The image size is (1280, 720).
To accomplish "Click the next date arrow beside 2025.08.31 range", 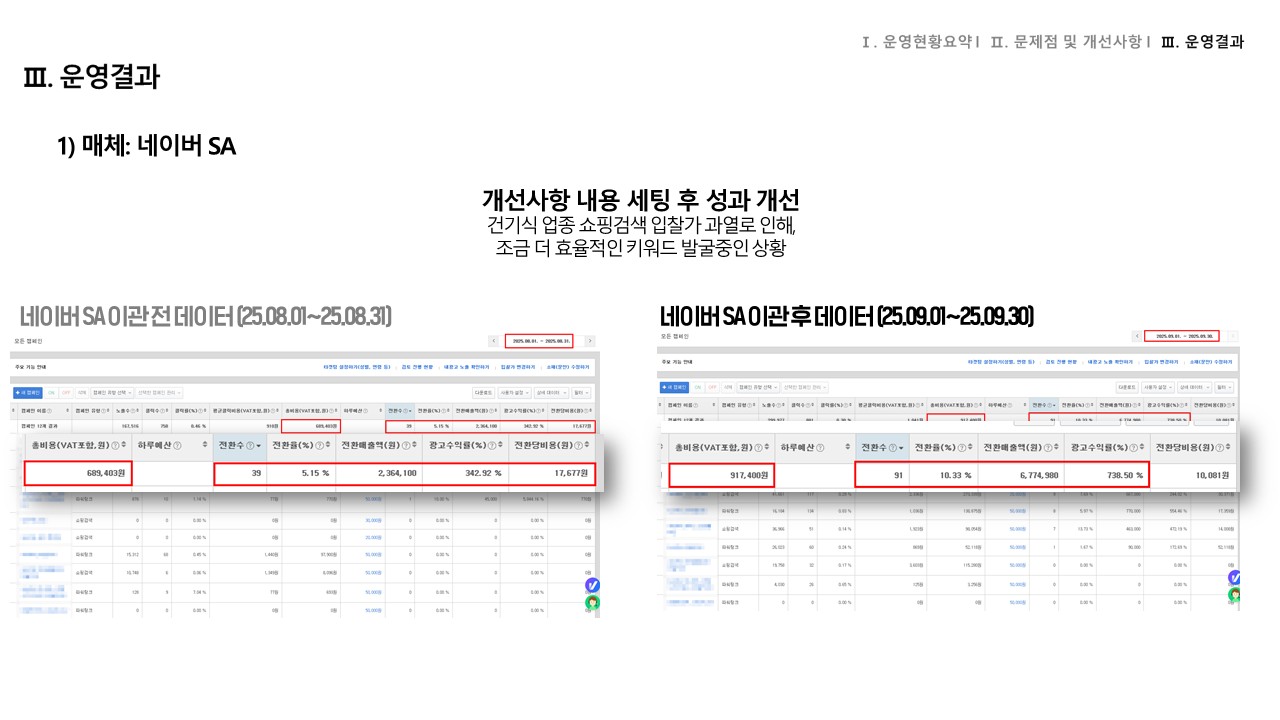I will [x=589, y=341].
